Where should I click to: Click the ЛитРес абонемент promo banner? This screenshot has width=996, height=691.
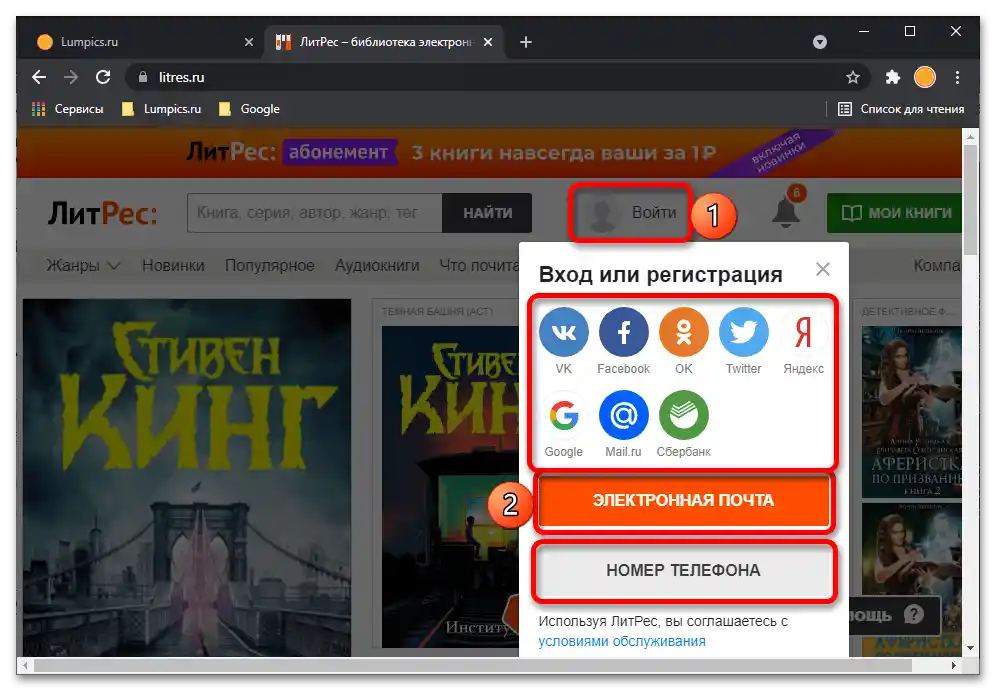coord(489,153)
